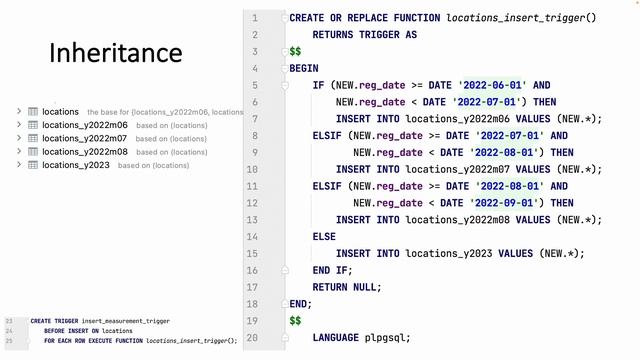Click 'BEFORE INSERT ON locations' in the small snippet
The image size is (640, 360).
88,331
